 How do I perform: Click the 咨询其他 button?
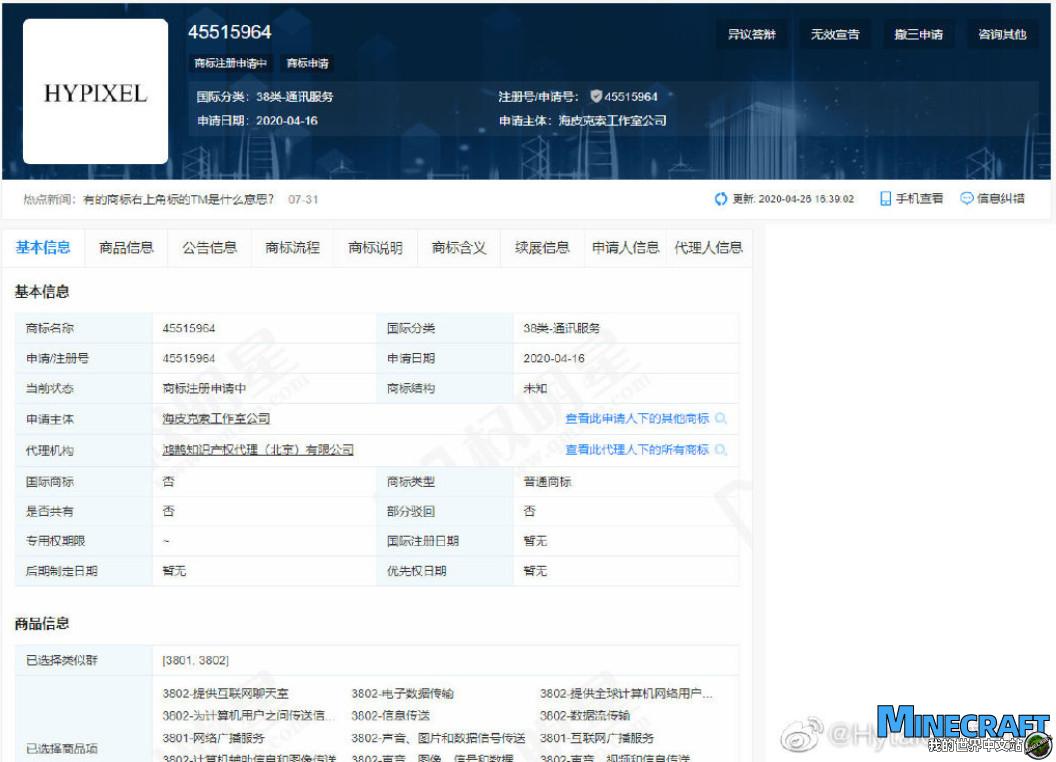(1001, 33)
